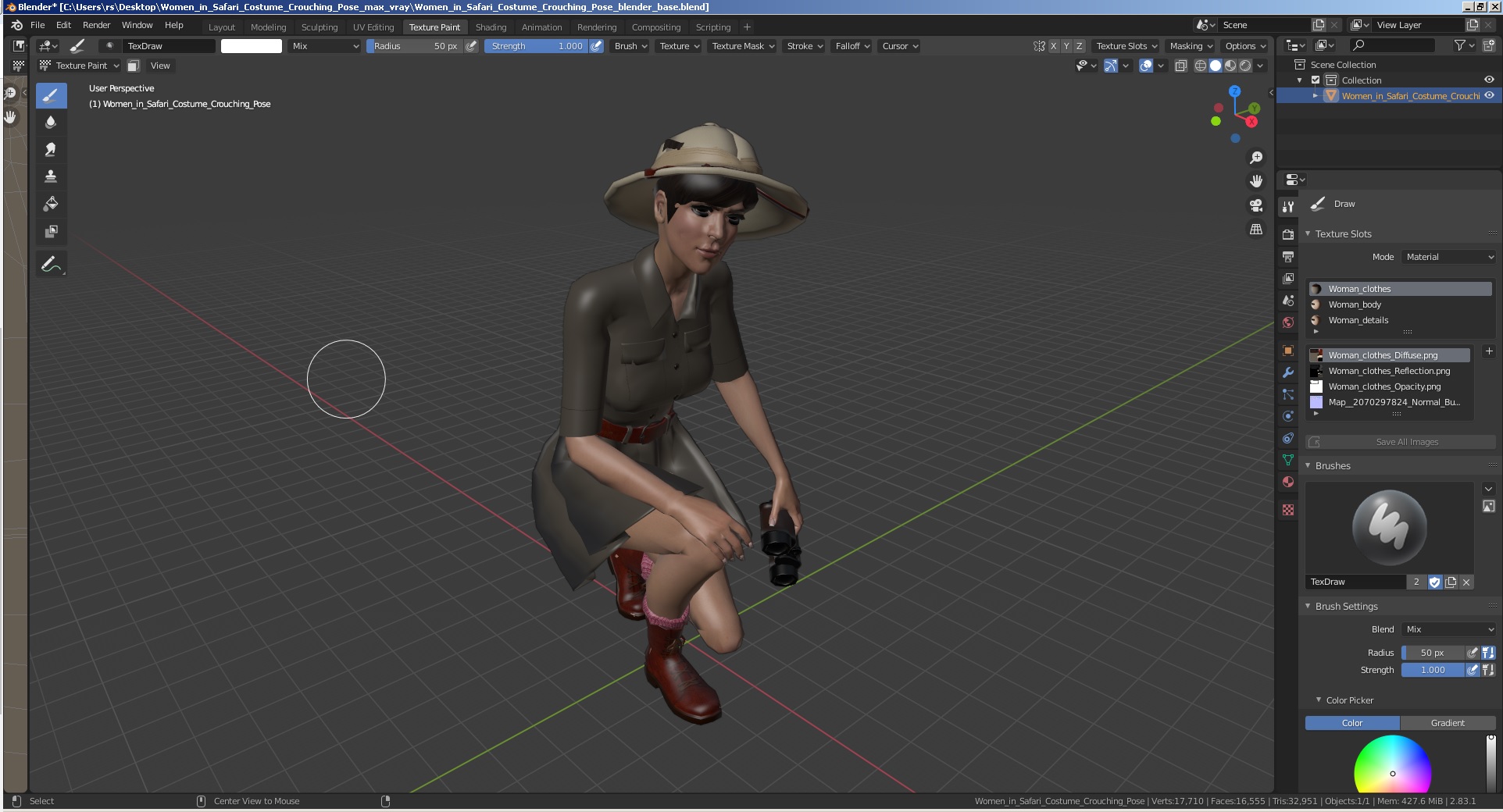The height and width of the screenshot is (812, 1503).
Task: Toggle Y symmetry mirror
Action: tap(1066, 46)
